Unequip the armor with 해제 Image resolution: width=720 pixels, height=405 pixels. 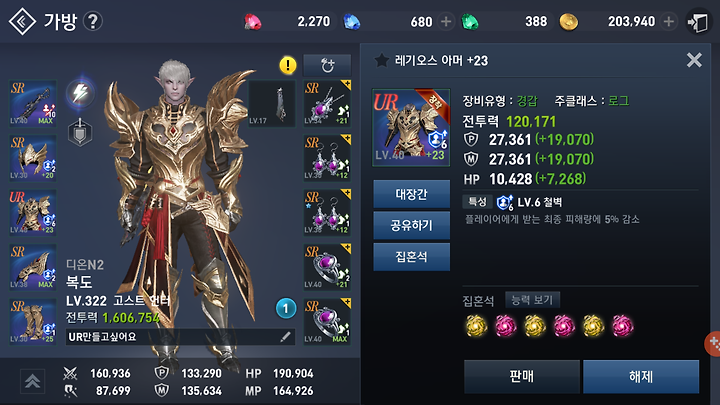641,377
